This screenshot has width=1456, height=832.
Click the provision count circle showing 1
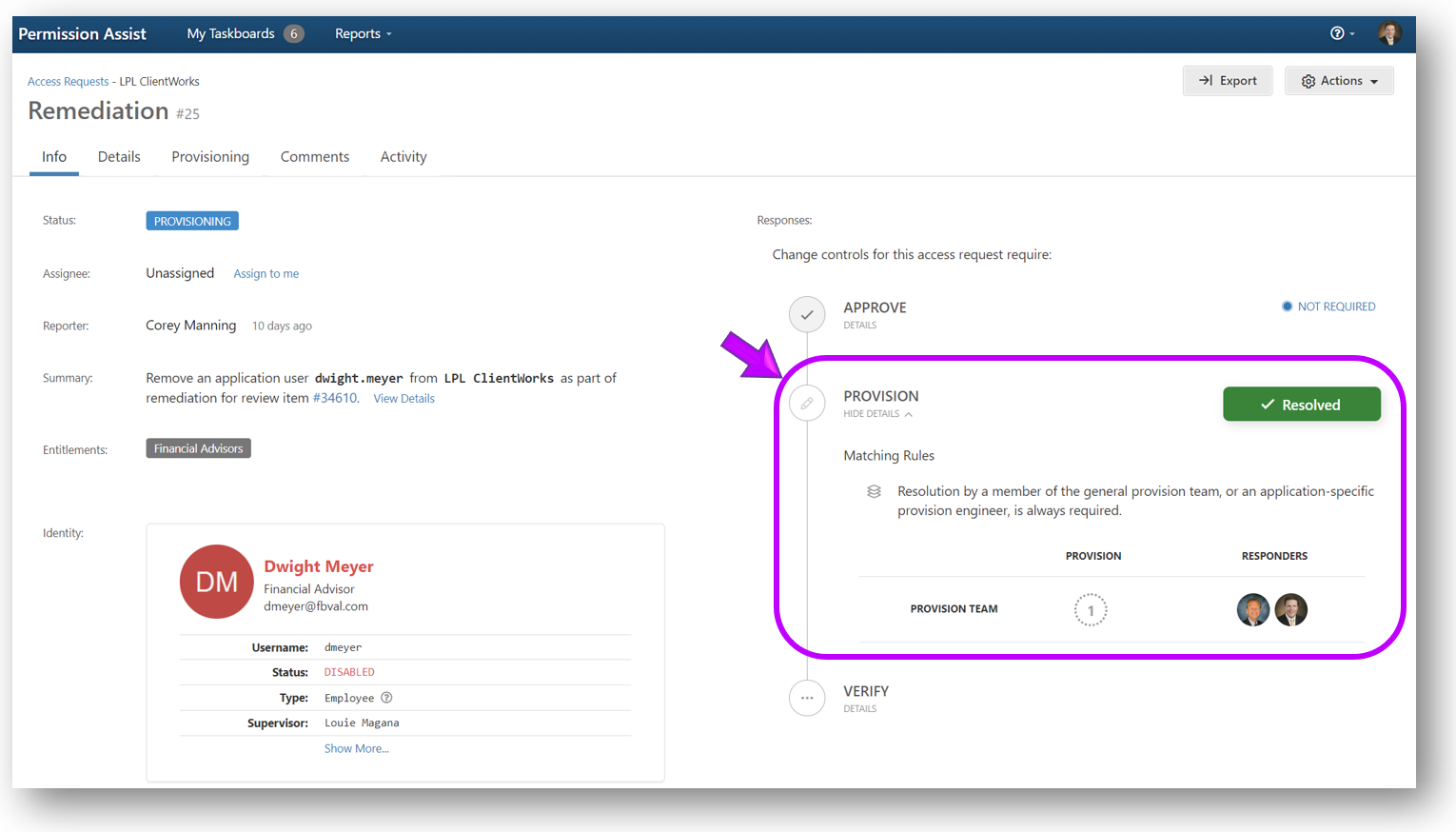click(x=1091, y=610)
